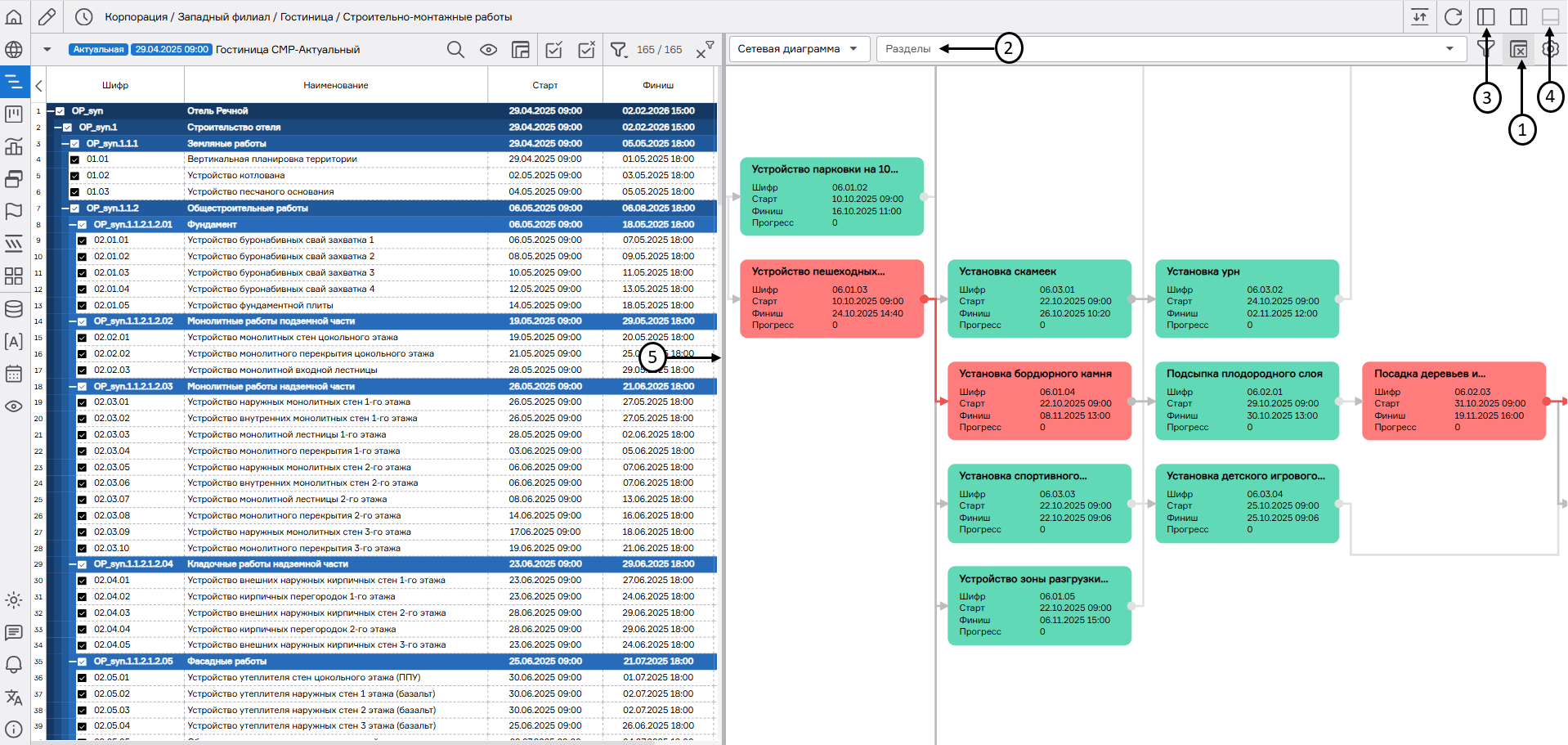Click the Шифр column header
1568x745 pixels.
pyautogui.click(x=115, y=85)
